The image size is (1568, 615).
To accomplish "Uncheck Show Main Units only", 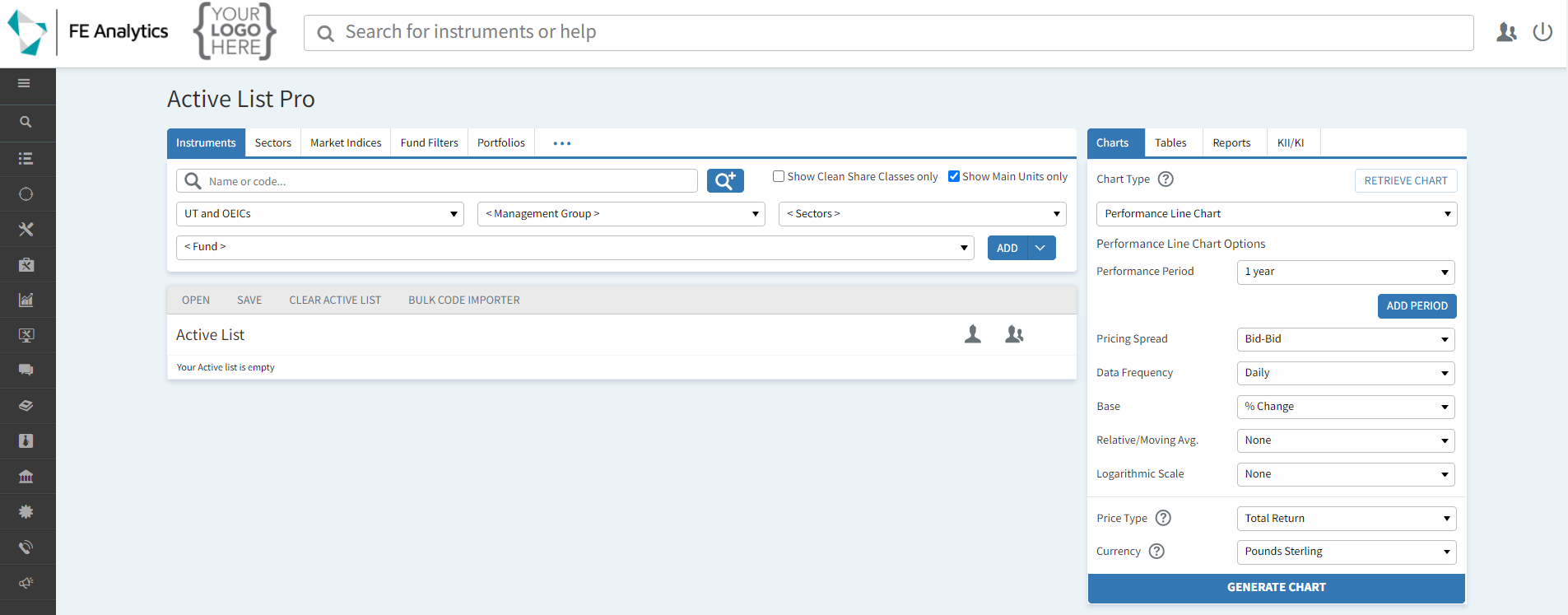I will [x=954, y=176].
